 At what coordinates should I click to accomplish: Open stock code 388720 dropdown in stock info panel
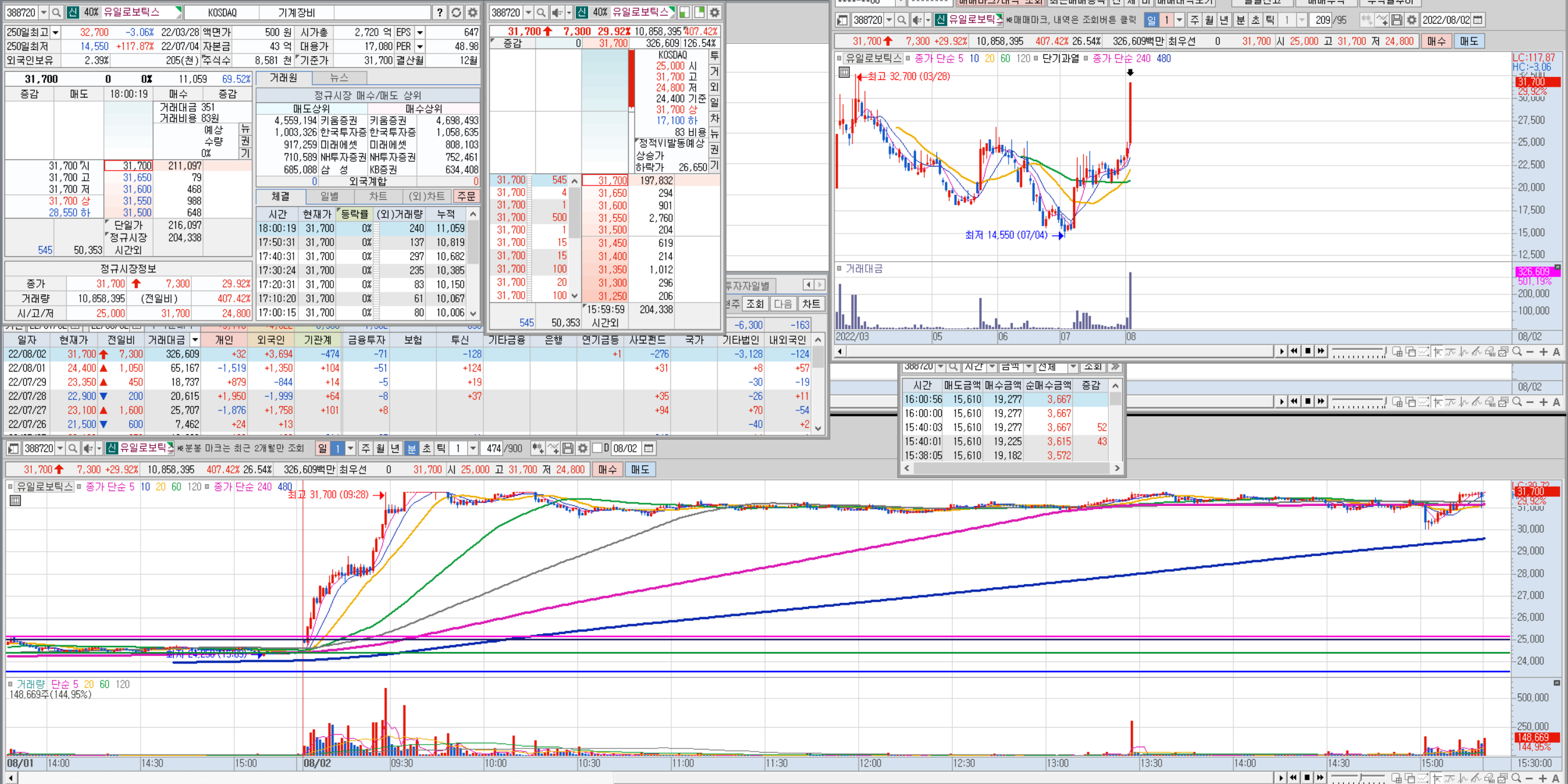[43, 12]
